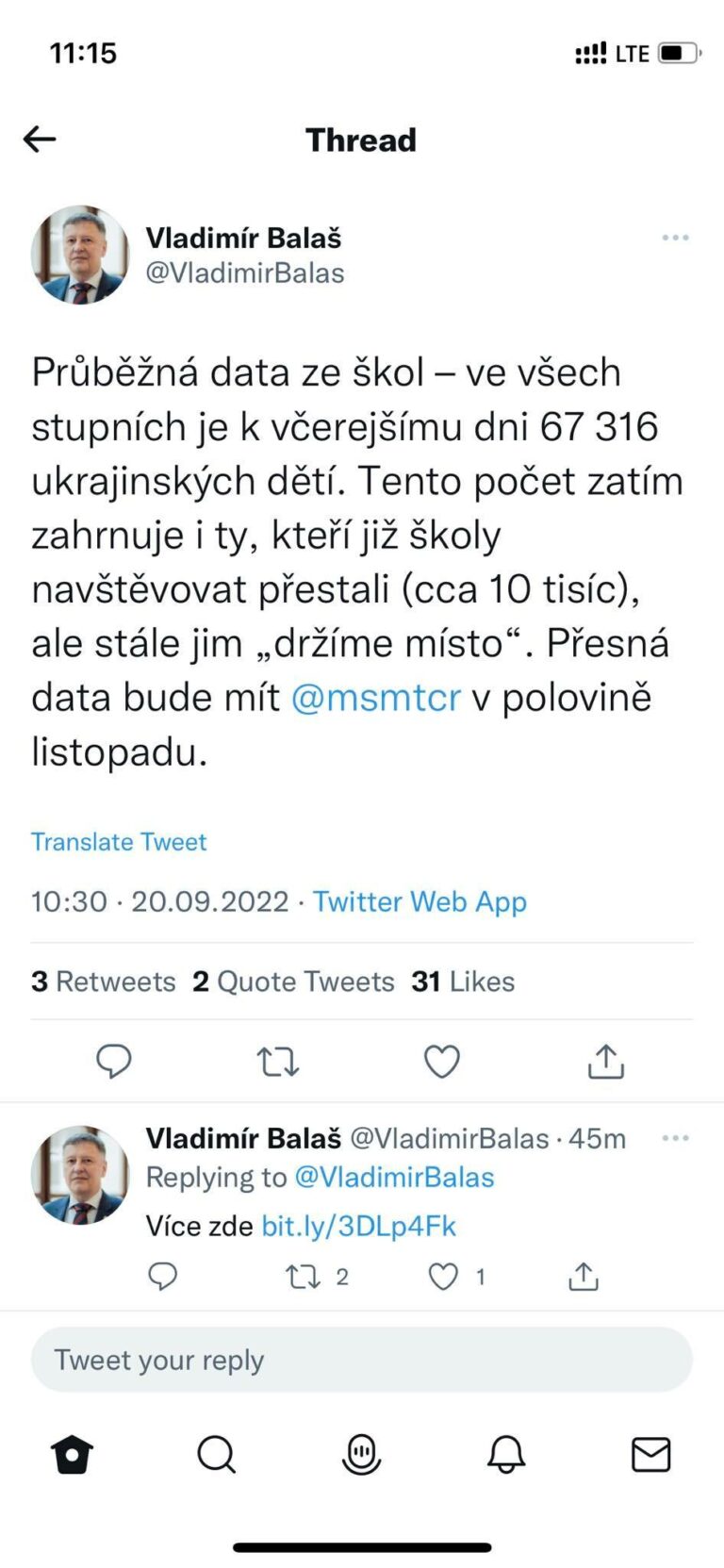The height and width of the screenshot is (1568, 724).
Task: Share the main tweet
Action: click(x=606, y=1061)
